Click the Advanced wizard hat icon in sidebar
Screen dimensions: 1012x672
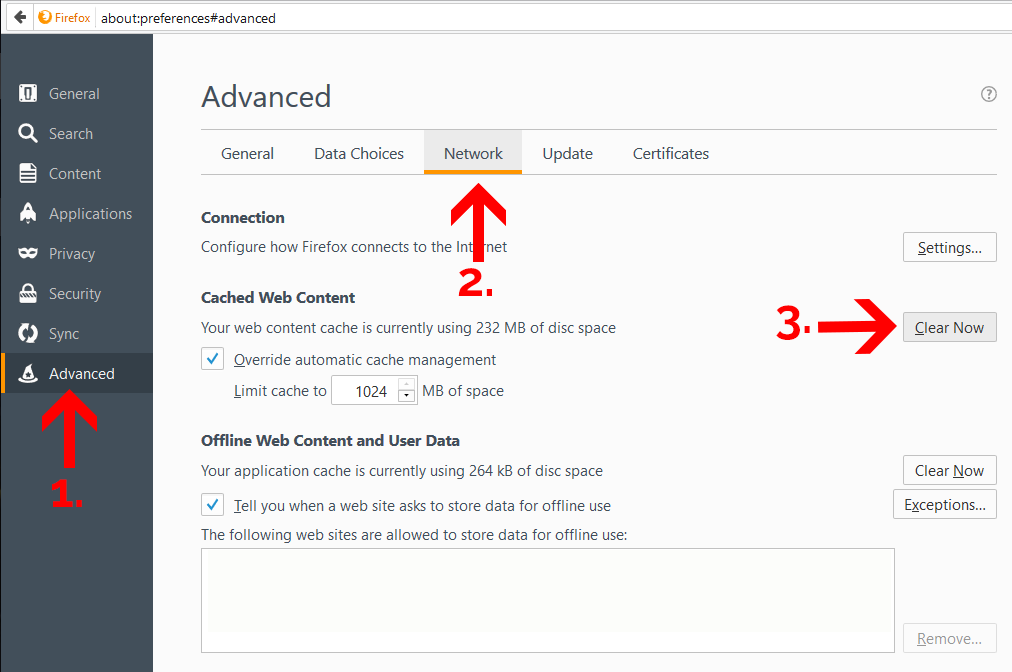28,373
